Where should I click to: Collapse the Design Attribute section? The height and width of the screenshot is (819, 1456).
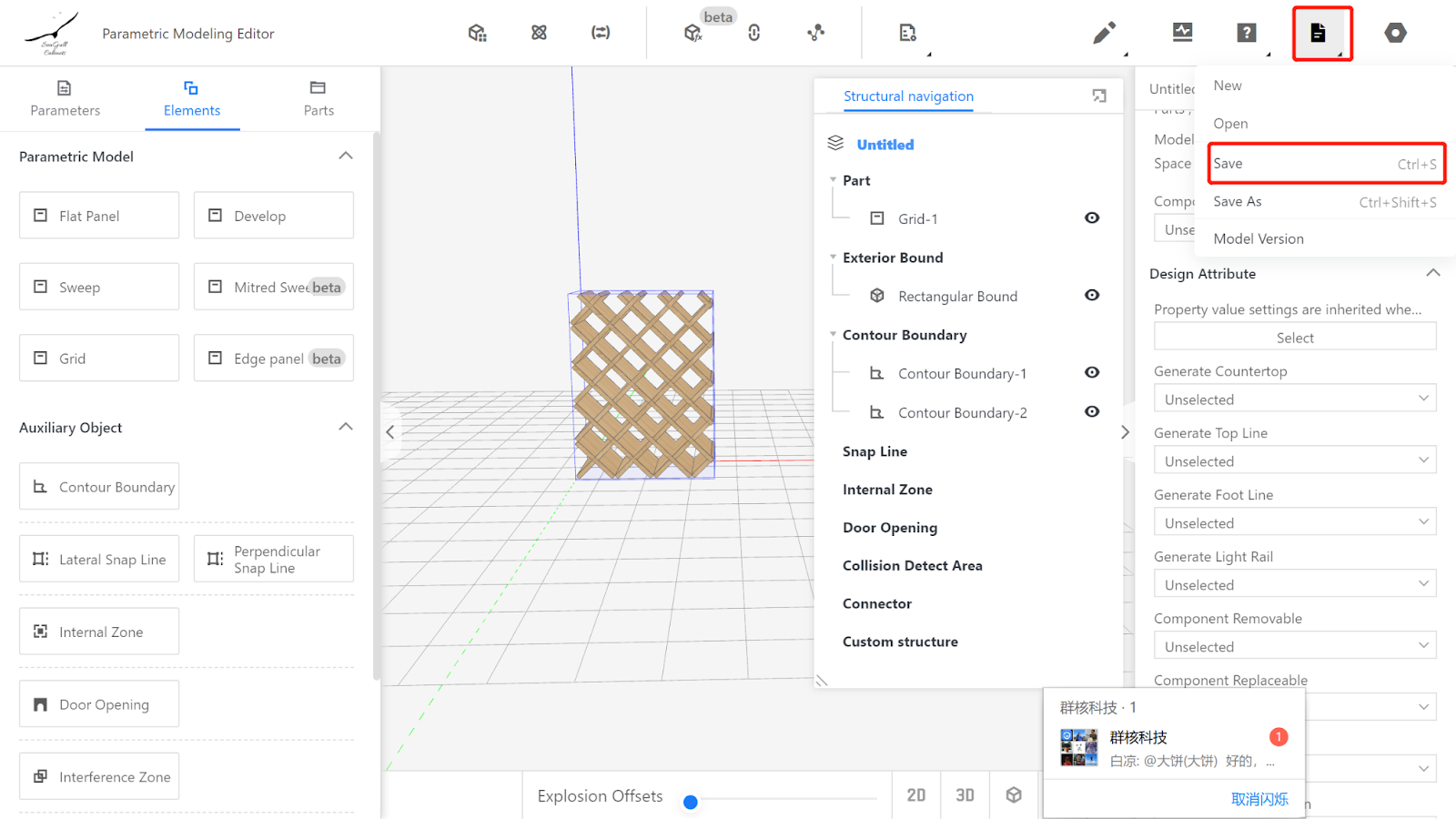1433,274
